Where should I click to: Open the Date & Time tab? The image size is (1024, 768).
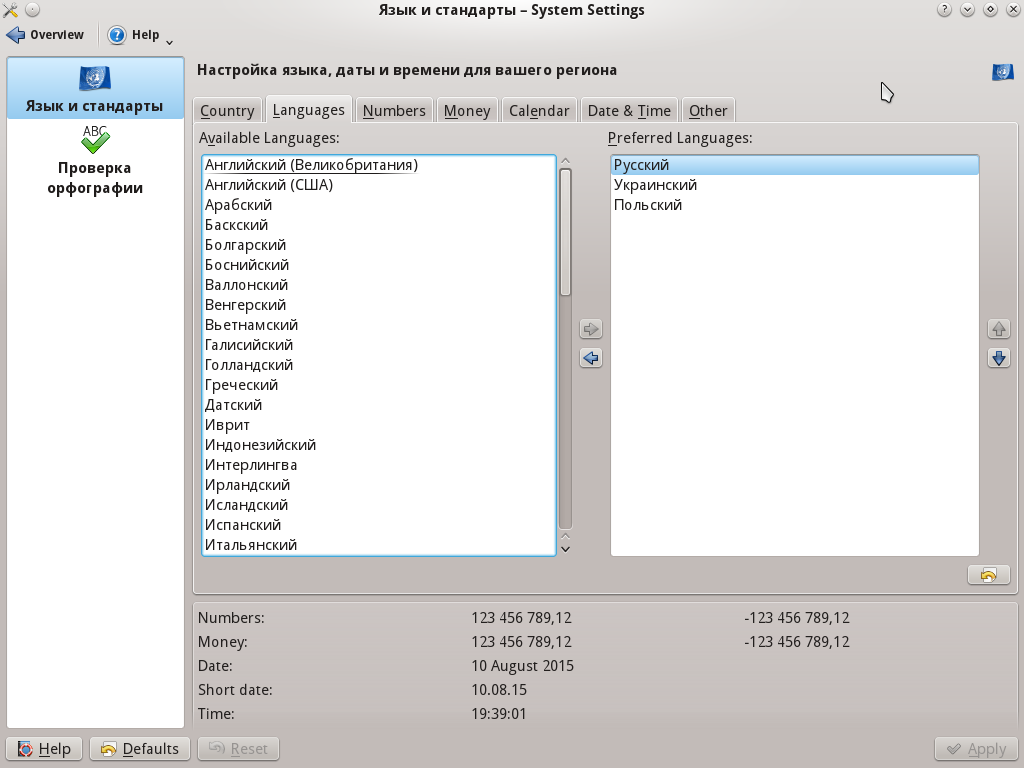pos(629,111)
